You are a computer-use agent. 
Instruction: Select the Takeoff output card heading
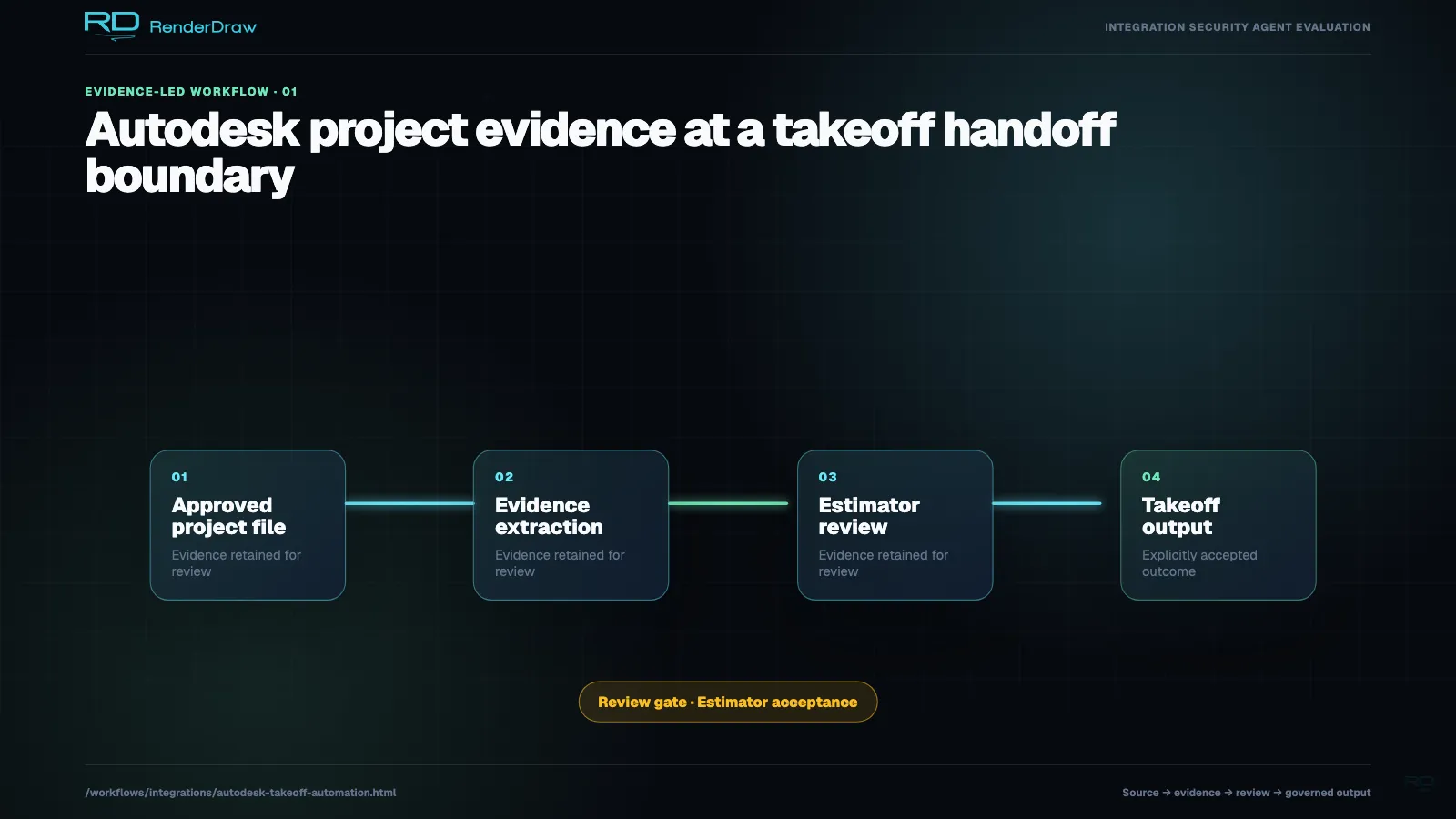click(x=1181, y=516)
